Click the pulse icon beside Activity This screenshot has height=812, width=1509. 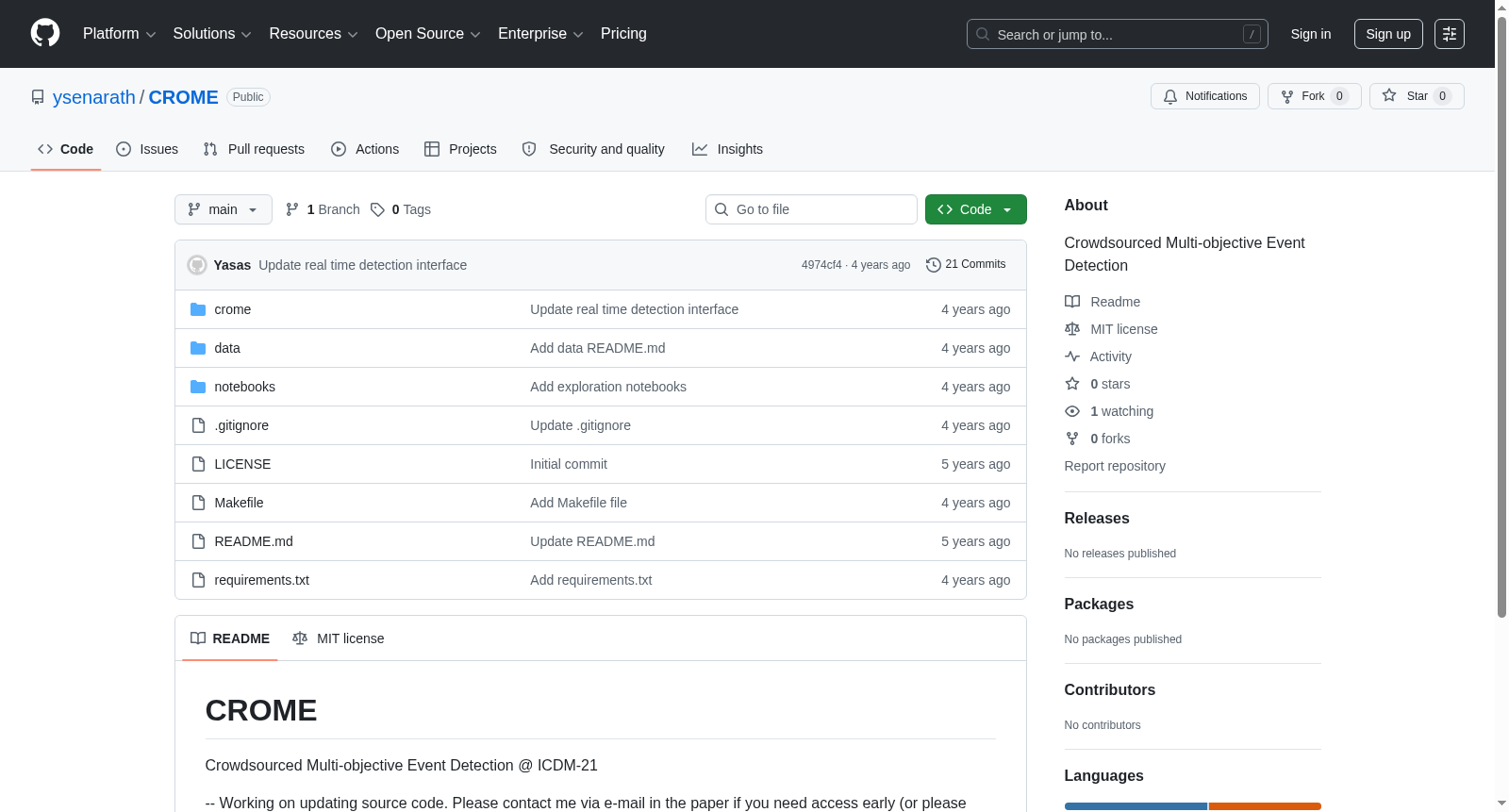[1072, 356]
